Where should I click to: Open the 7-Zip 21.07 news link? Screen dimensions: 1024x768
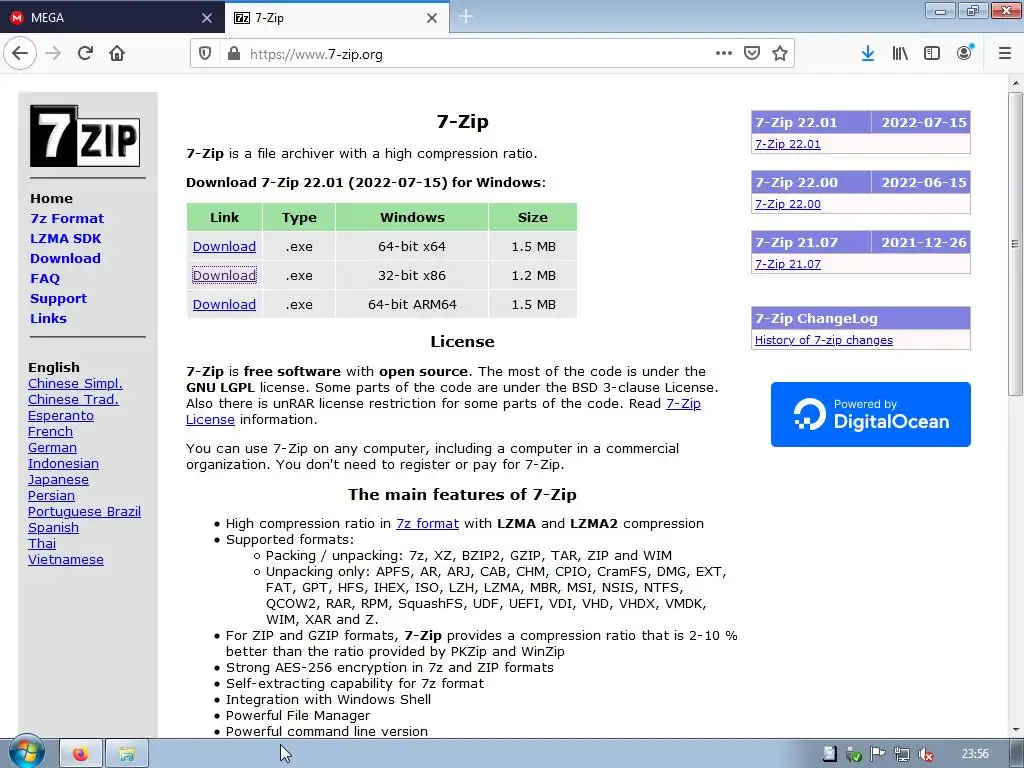tap(788, 264)
